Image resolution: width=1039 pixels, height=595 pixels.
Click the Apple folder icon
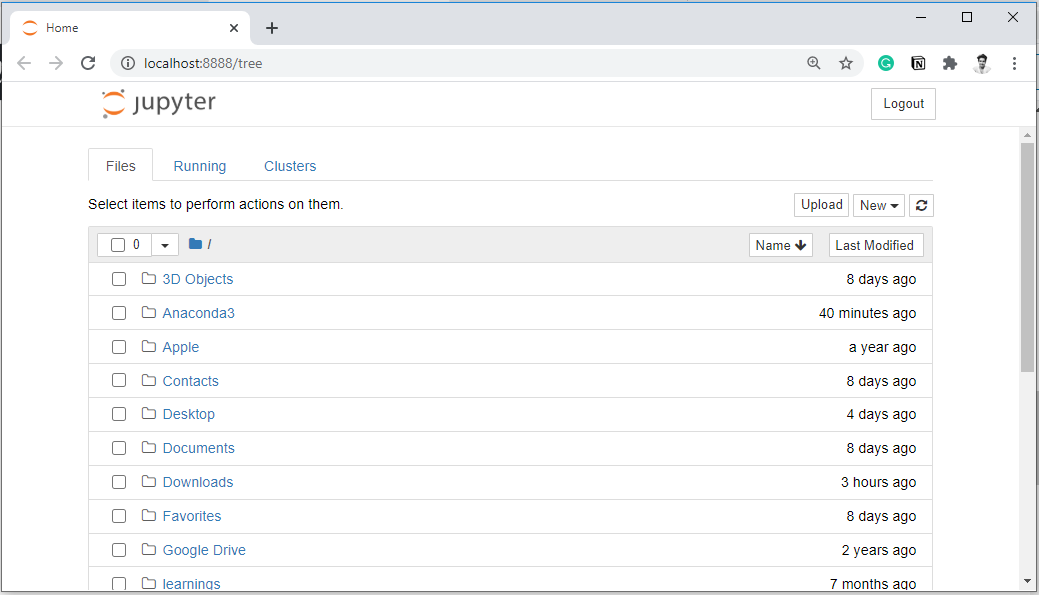[x=148, y=347]
